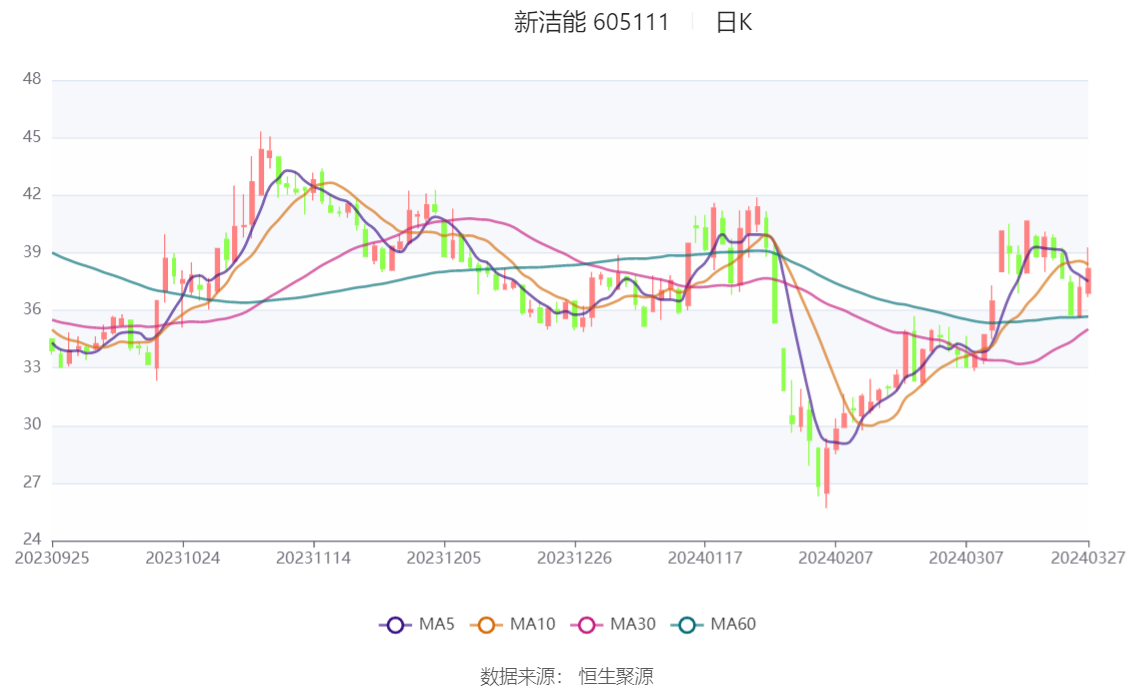1134x689 pixels.
Task: Open the 恒生聚源 data source
Action: click(x=616, y=676)
